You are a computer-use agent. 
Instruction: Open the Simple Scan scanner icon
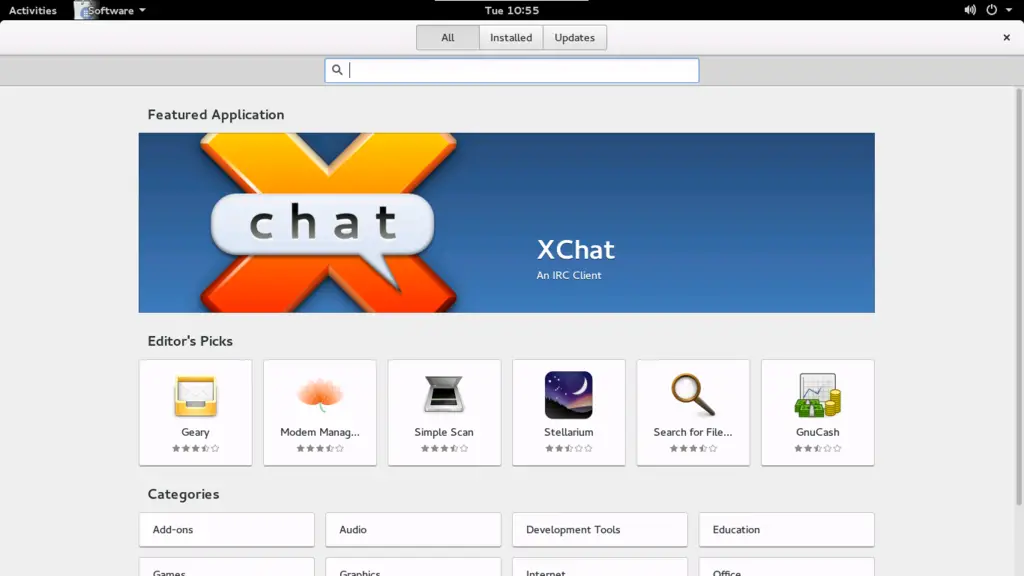(444, 394)
